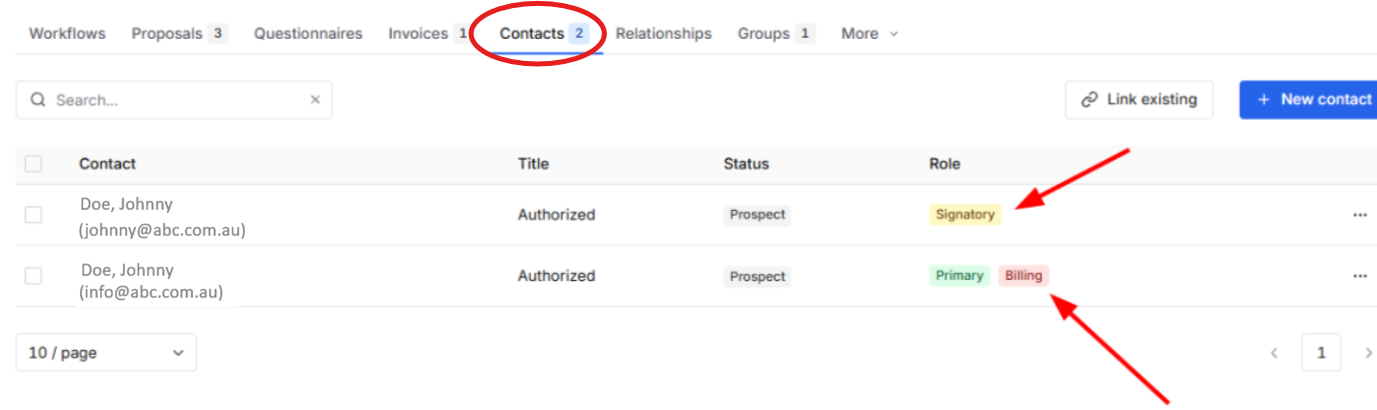Focus the Search input field

174,100
